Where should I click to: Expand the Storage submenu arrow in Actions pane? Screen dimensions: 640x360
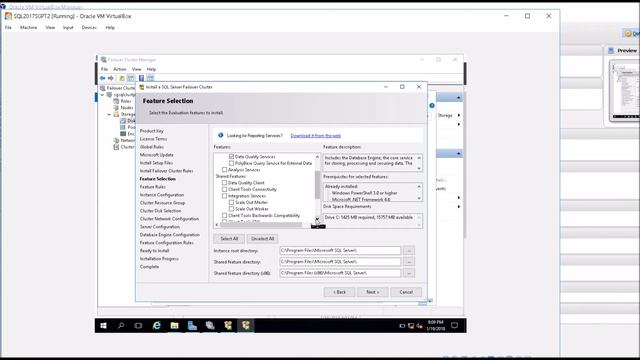click(x=459, y=115)
